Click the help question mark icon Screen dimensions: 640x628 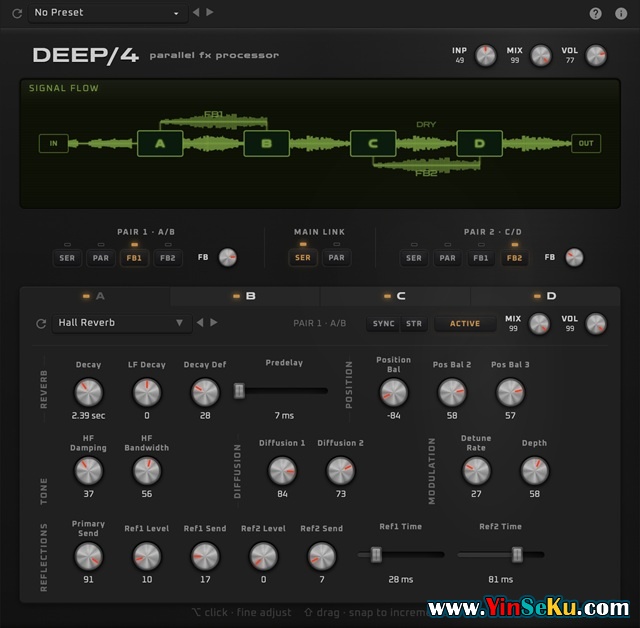[x=596, y=13]
